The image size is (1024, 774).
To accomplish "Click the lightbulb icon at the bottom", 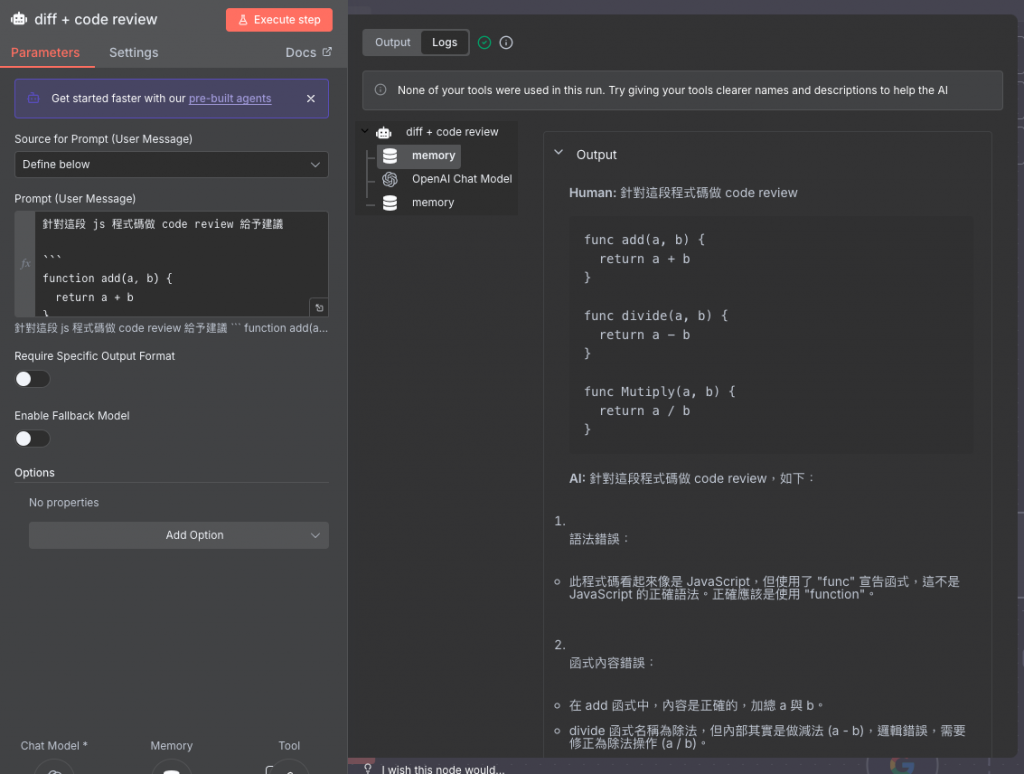I will [x=368, y=769].
